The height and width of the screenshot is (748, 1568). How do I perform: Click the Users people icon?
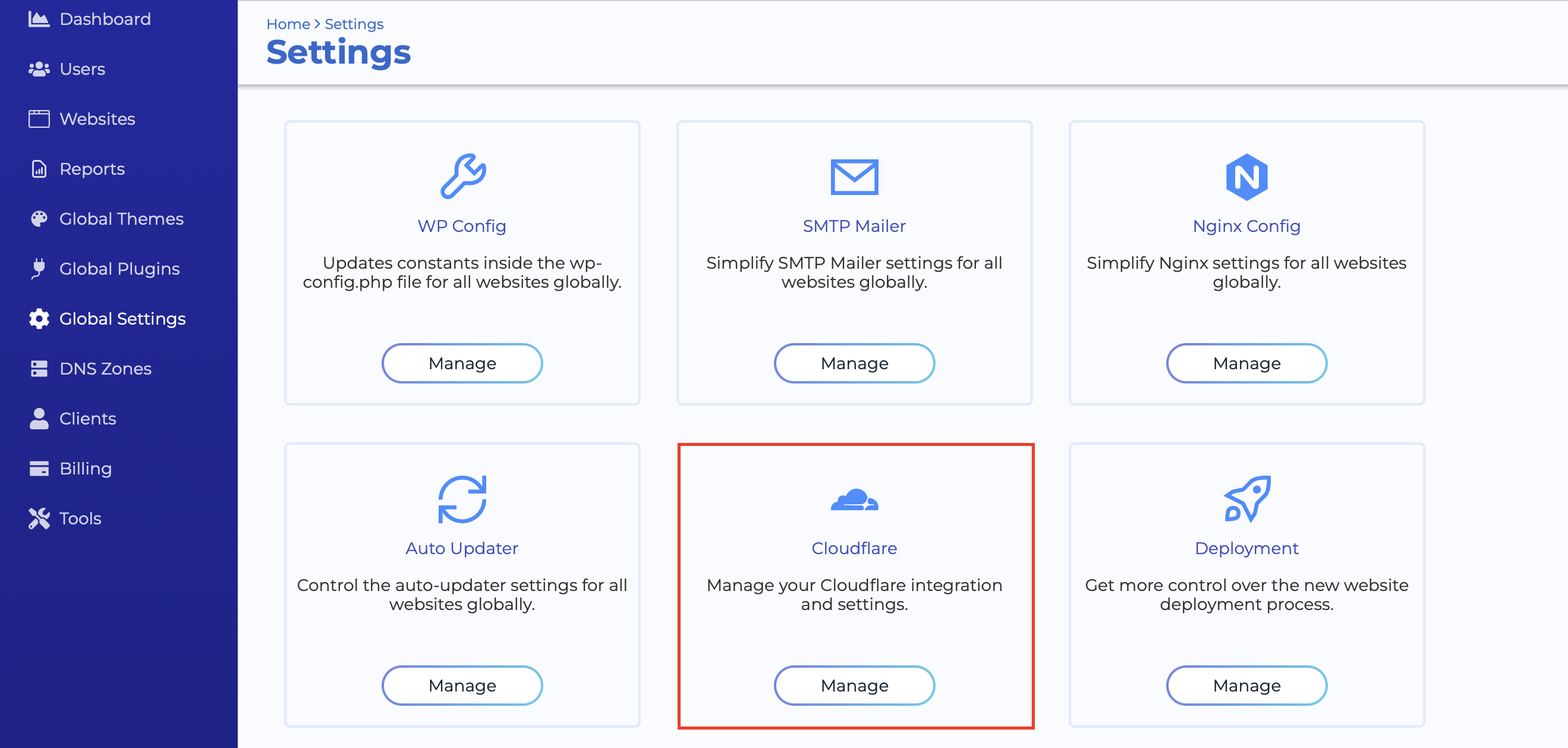tap(39, 69)
